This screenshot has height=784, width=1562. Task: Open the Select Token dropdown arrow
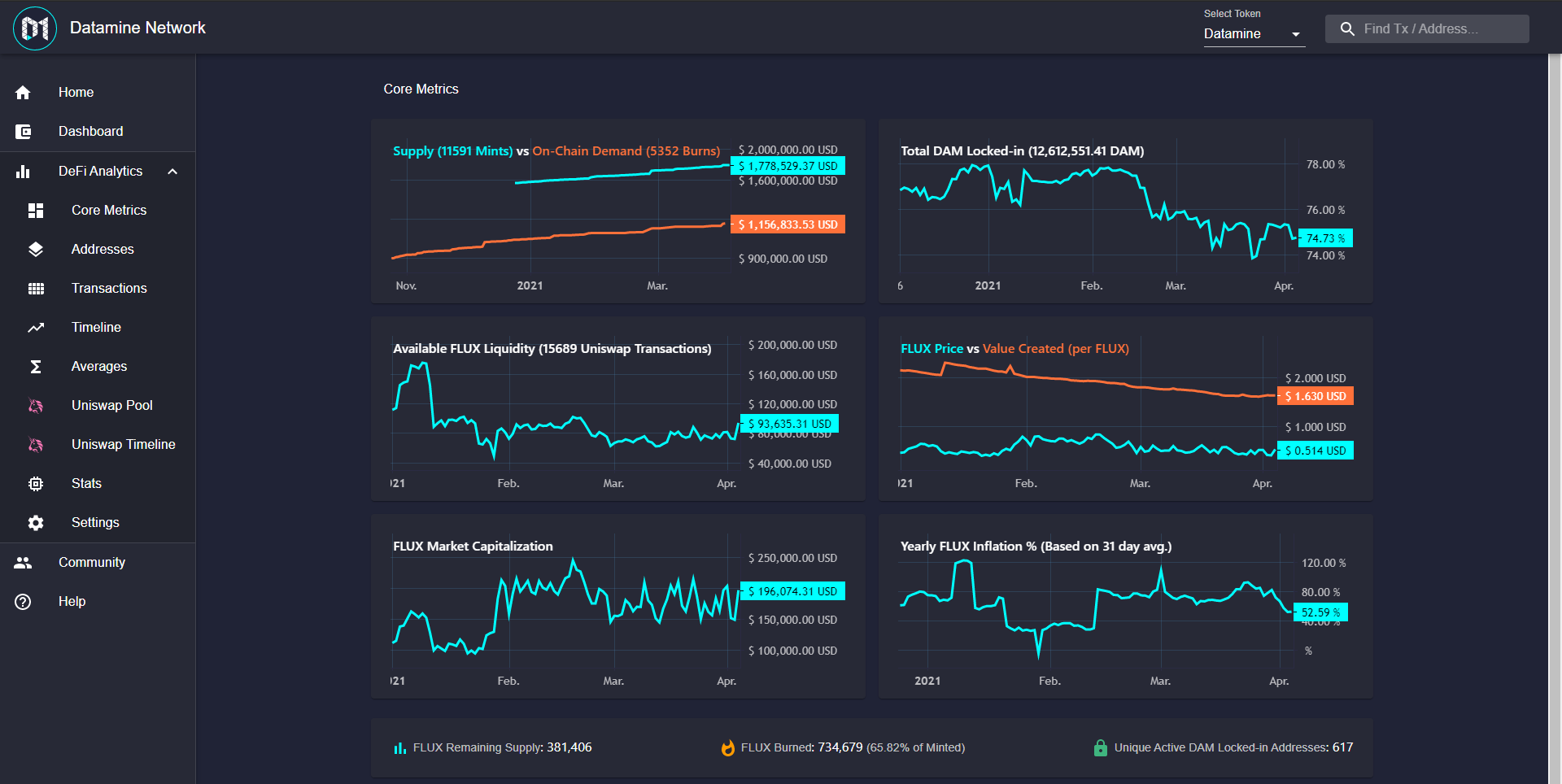click(1296, 34)
